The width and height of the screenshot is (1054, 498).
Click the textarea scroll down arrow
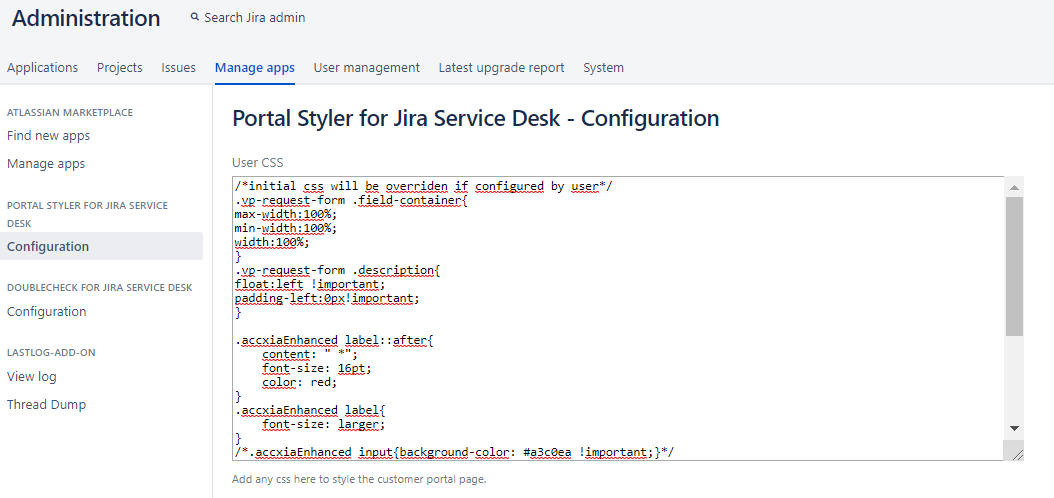click(x=1014, y=428)
